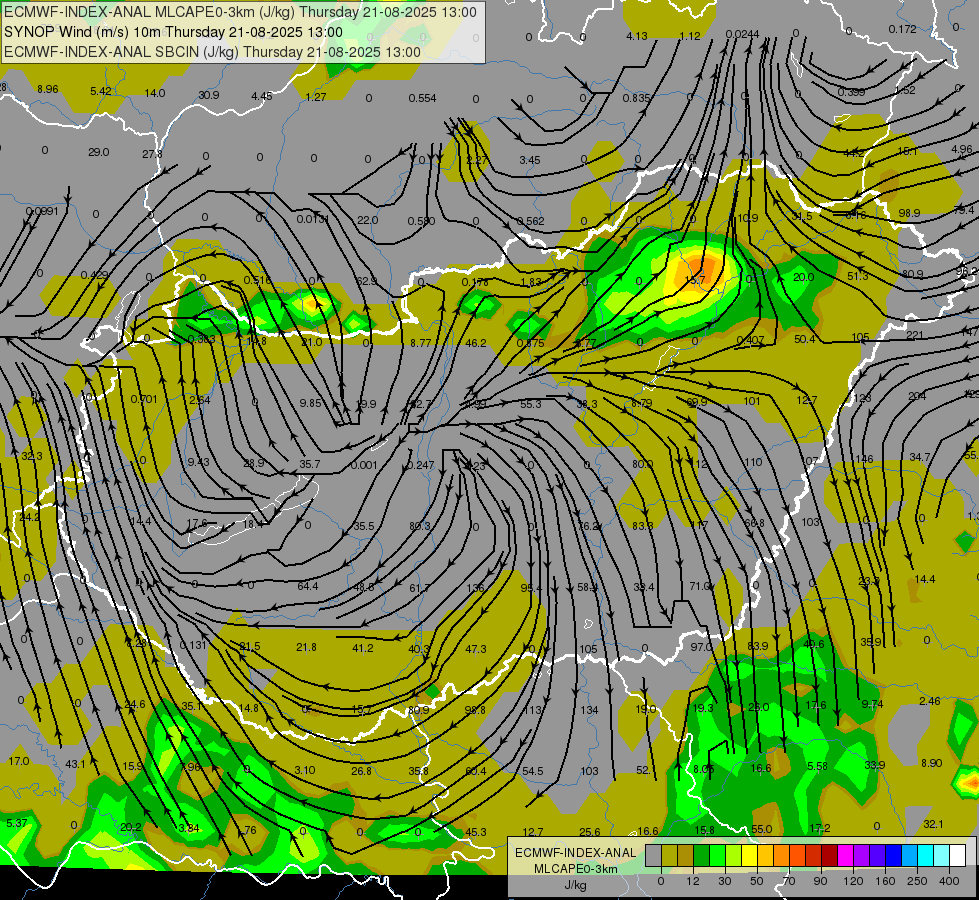Click the map value 26.8

pyautogui.click(x=362, y=771)
